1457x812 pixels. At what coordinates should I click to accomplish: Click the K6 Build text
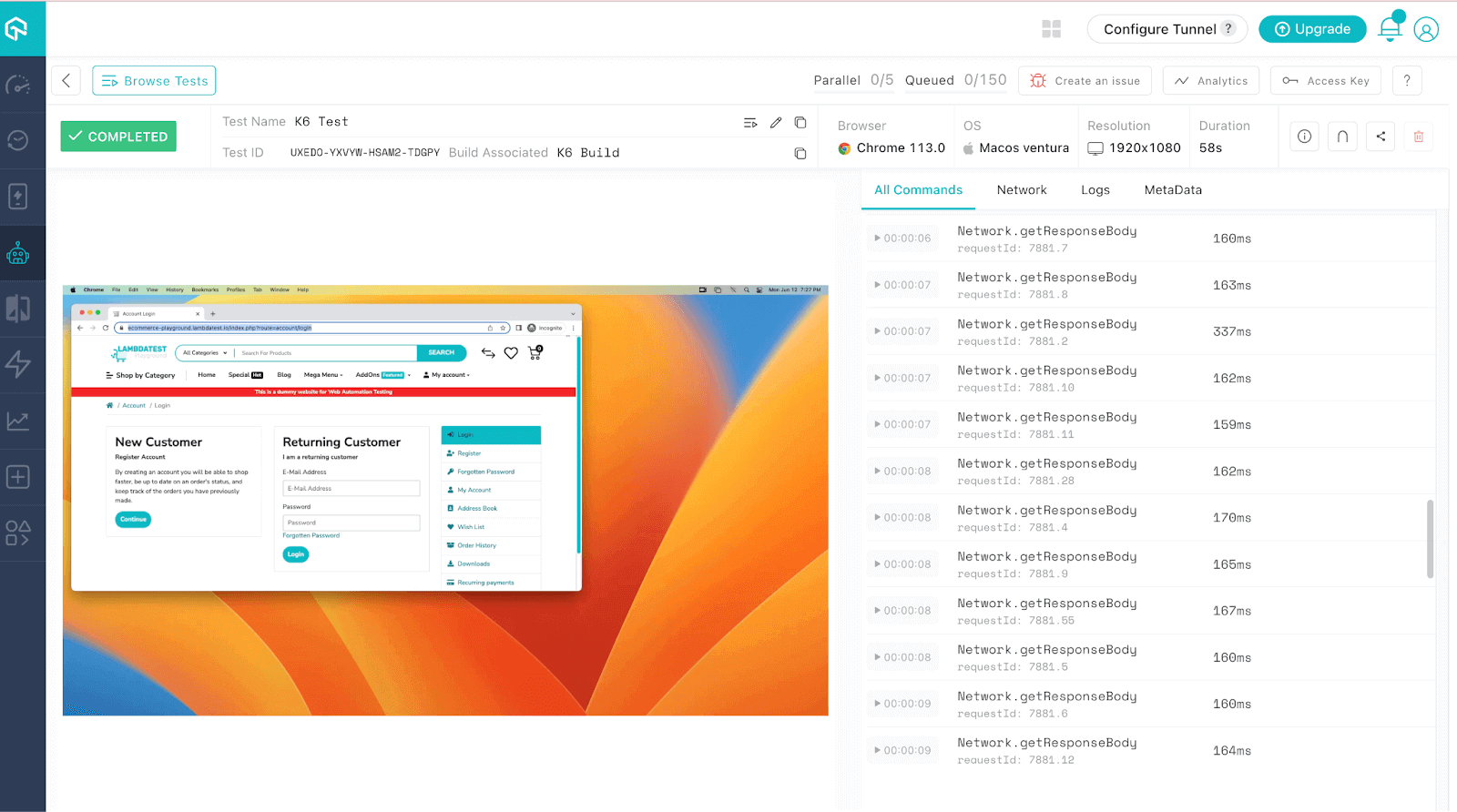[x=588, y=153]
